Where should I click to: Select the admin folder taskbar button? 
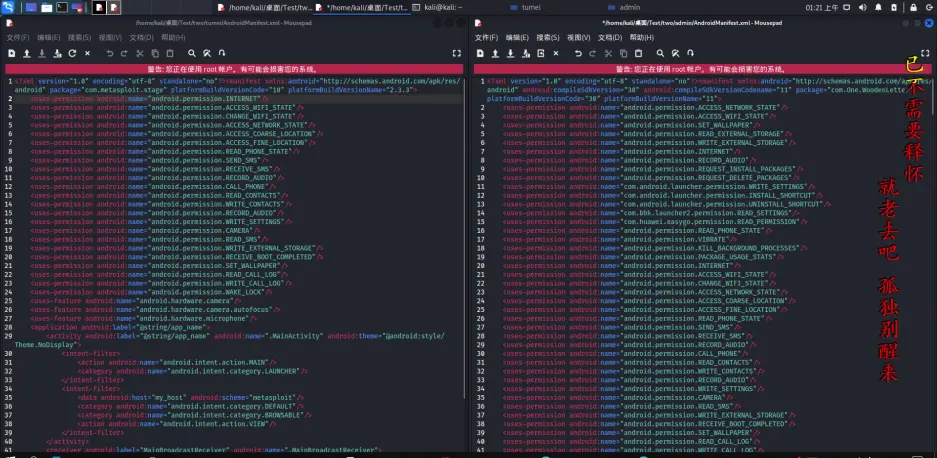(625, 7)
